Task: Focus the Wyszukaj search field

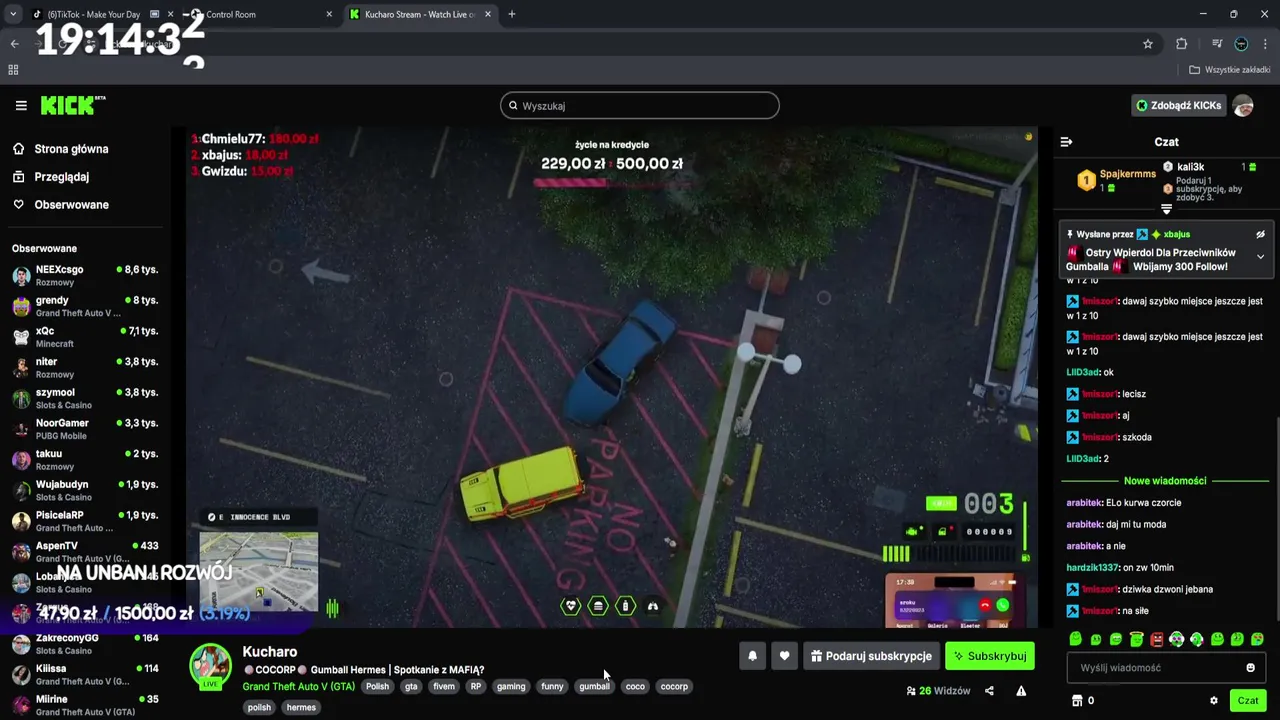Action: 640,105
